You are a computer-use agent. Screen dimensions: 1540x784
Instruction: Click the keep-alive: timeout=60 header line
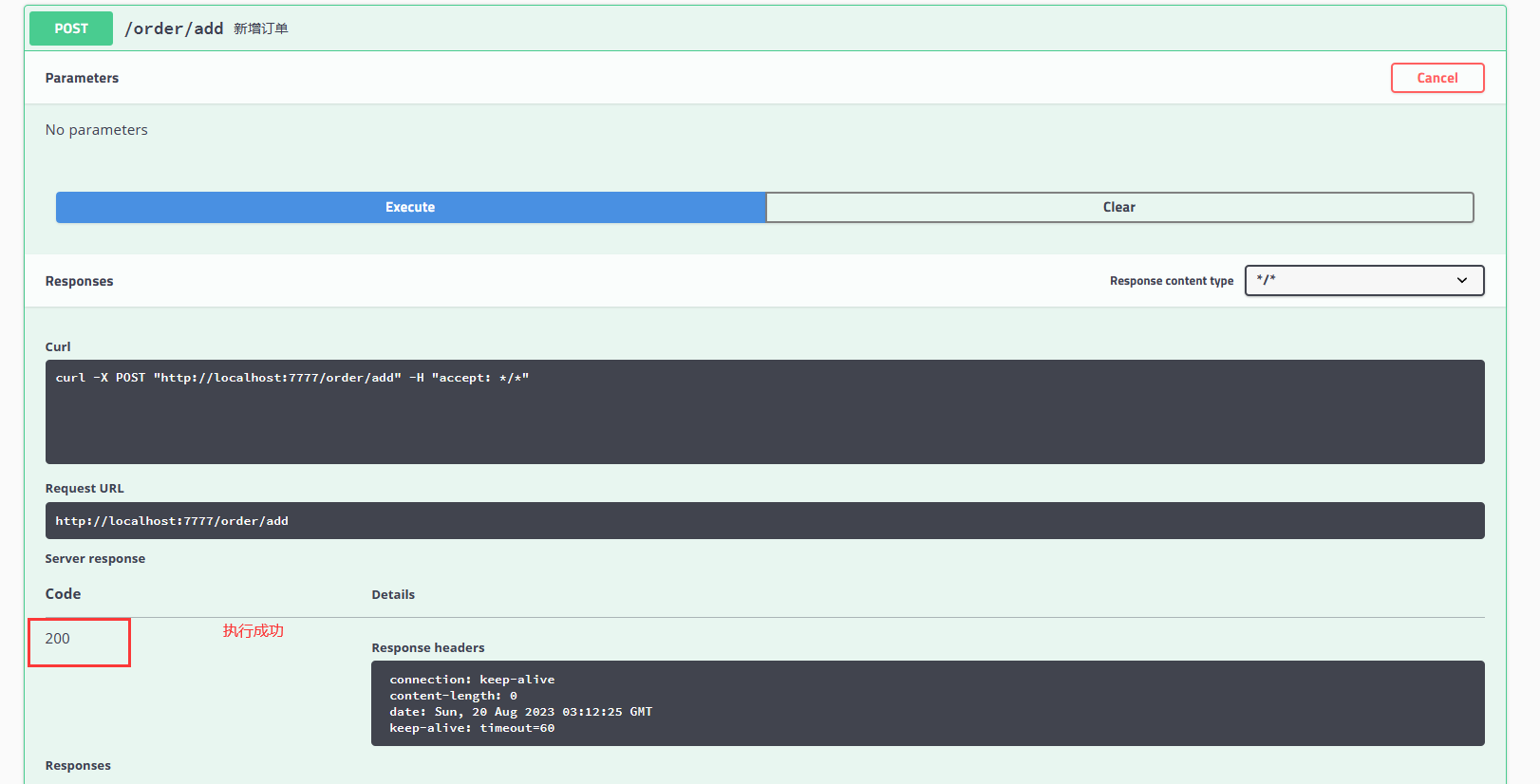472,728
